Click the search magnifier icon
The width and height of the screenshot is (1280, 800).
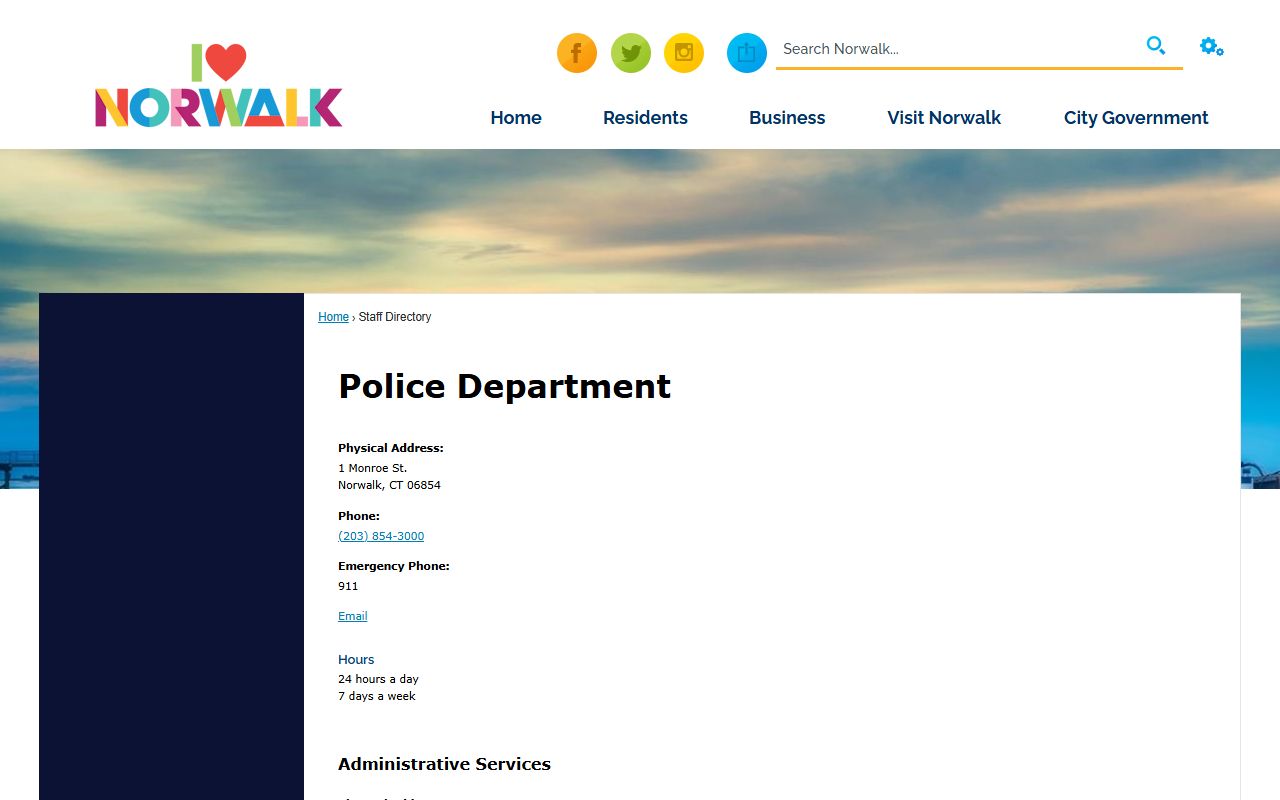[1156, 46]
